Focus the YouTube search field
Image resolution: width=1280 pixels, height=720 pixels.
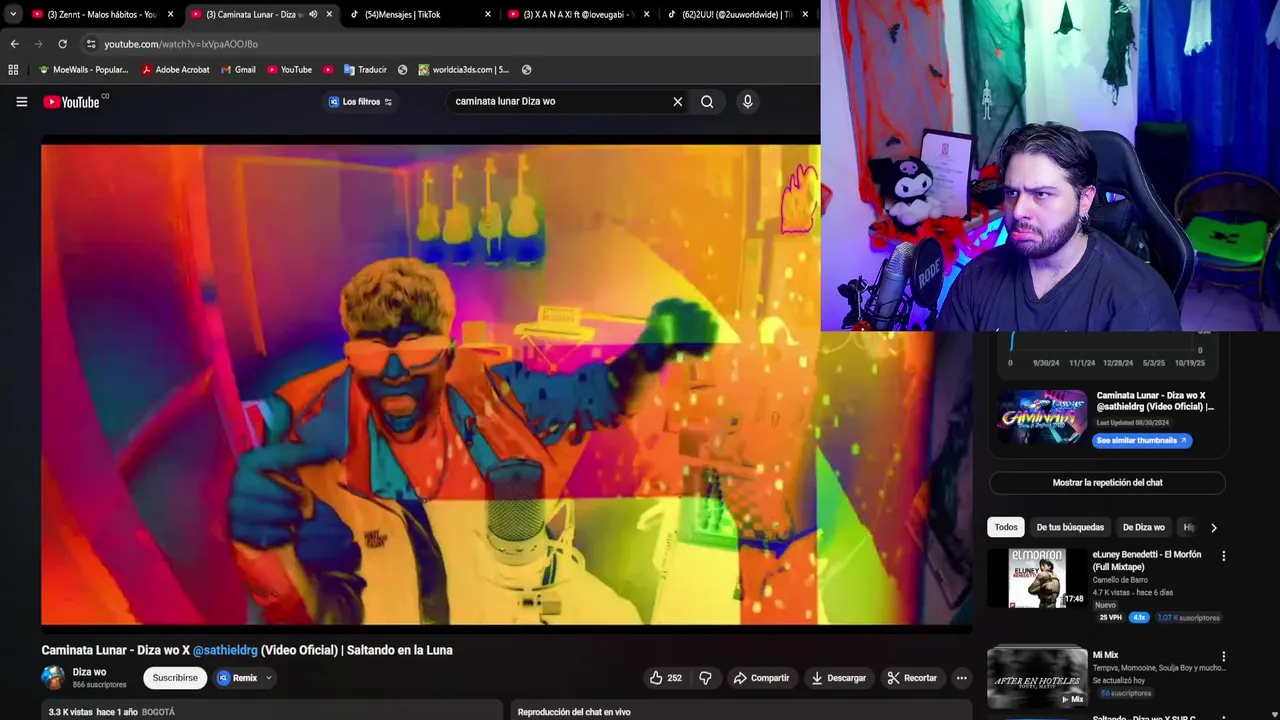[x=560, y=101]
